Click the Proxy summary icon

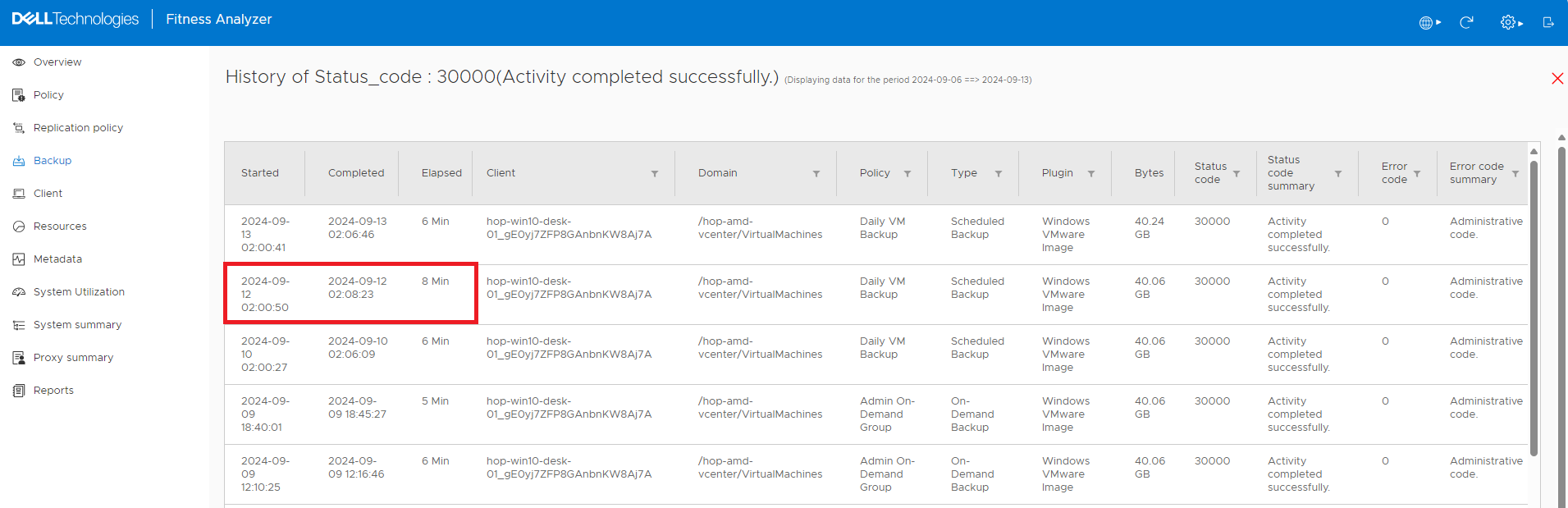click(x=19, y=358)
